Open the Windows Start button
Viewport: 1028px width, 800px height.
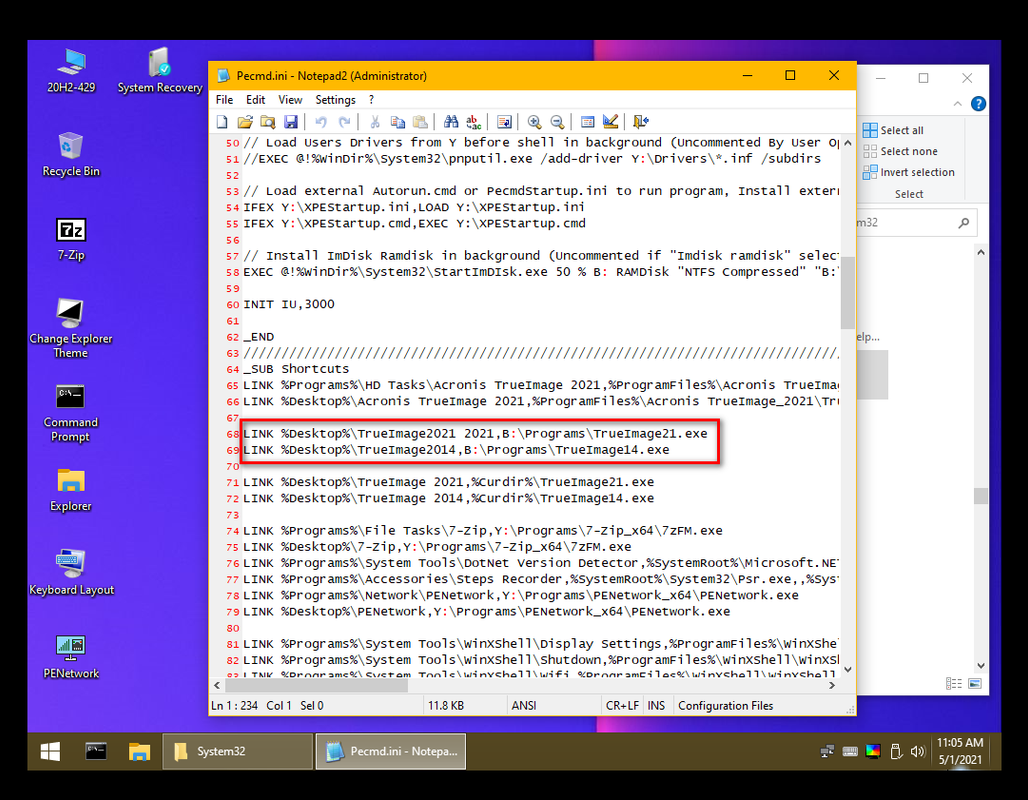tap(50, 751)
